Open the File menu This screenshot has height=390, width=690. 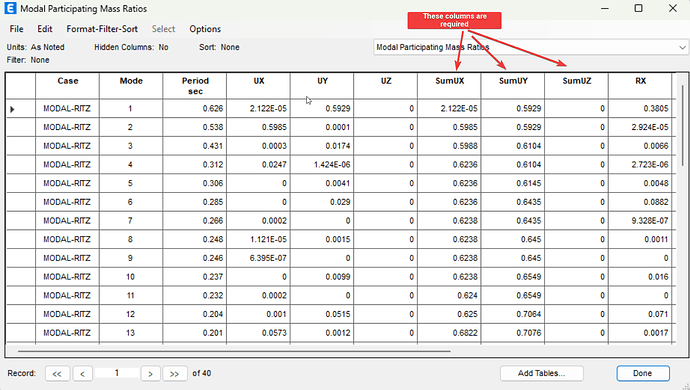[x=16, y=29]
